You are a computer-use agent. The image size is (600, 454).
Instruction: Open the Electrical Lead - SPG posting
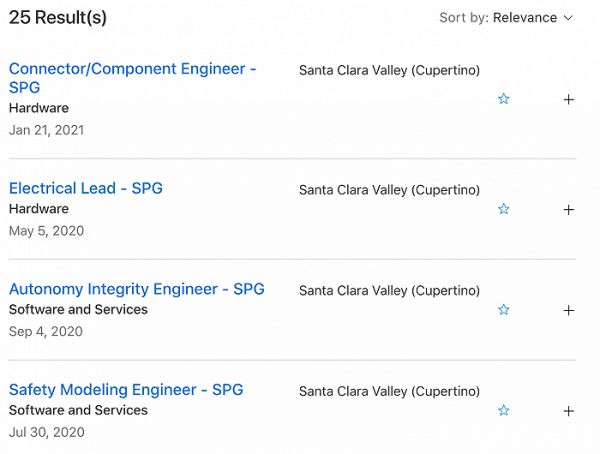coord(86,188)
